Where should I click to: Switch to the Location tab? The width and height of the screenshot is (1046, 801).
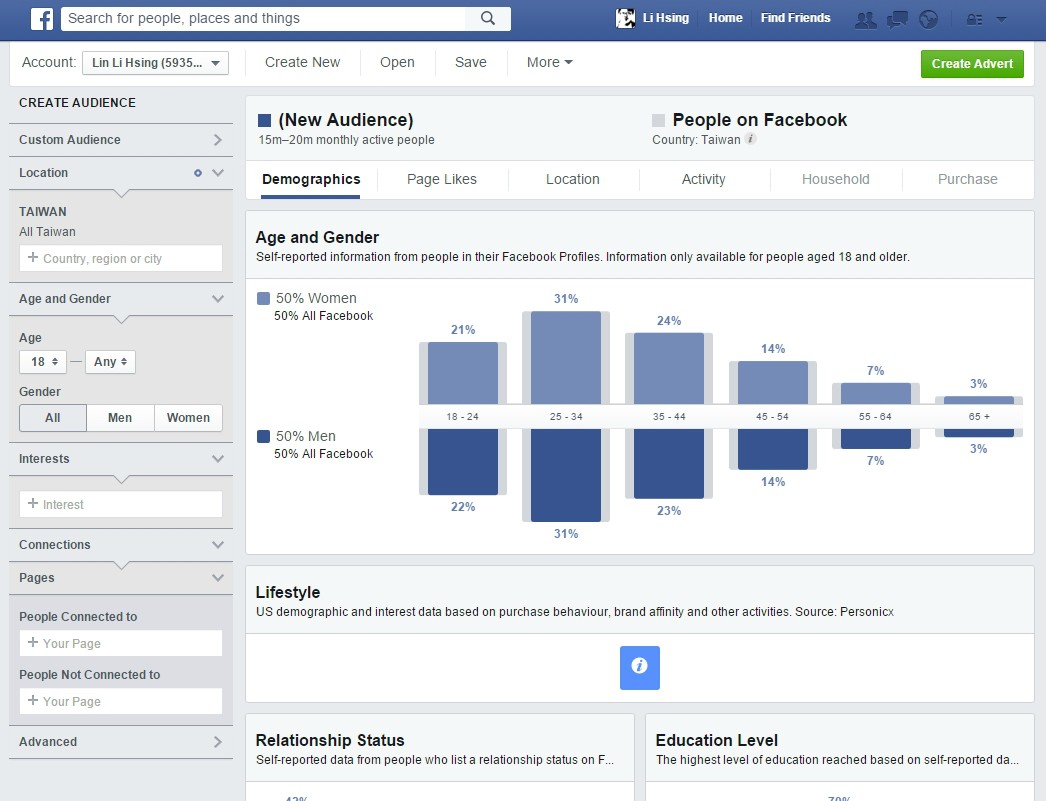tap(572, 179)
